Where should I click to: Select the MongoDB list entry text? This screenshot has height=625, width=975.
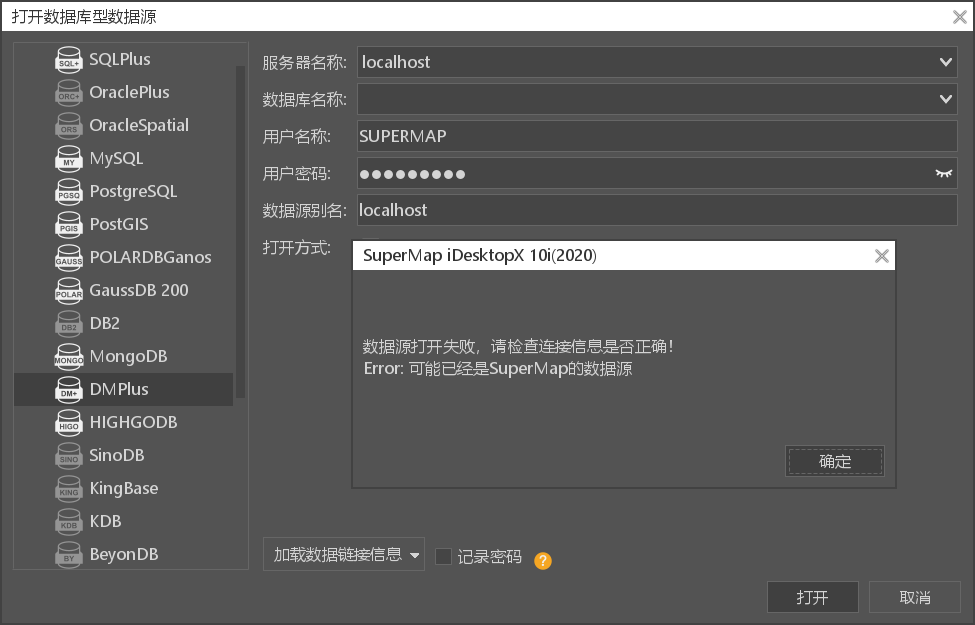tap(129, 356)
